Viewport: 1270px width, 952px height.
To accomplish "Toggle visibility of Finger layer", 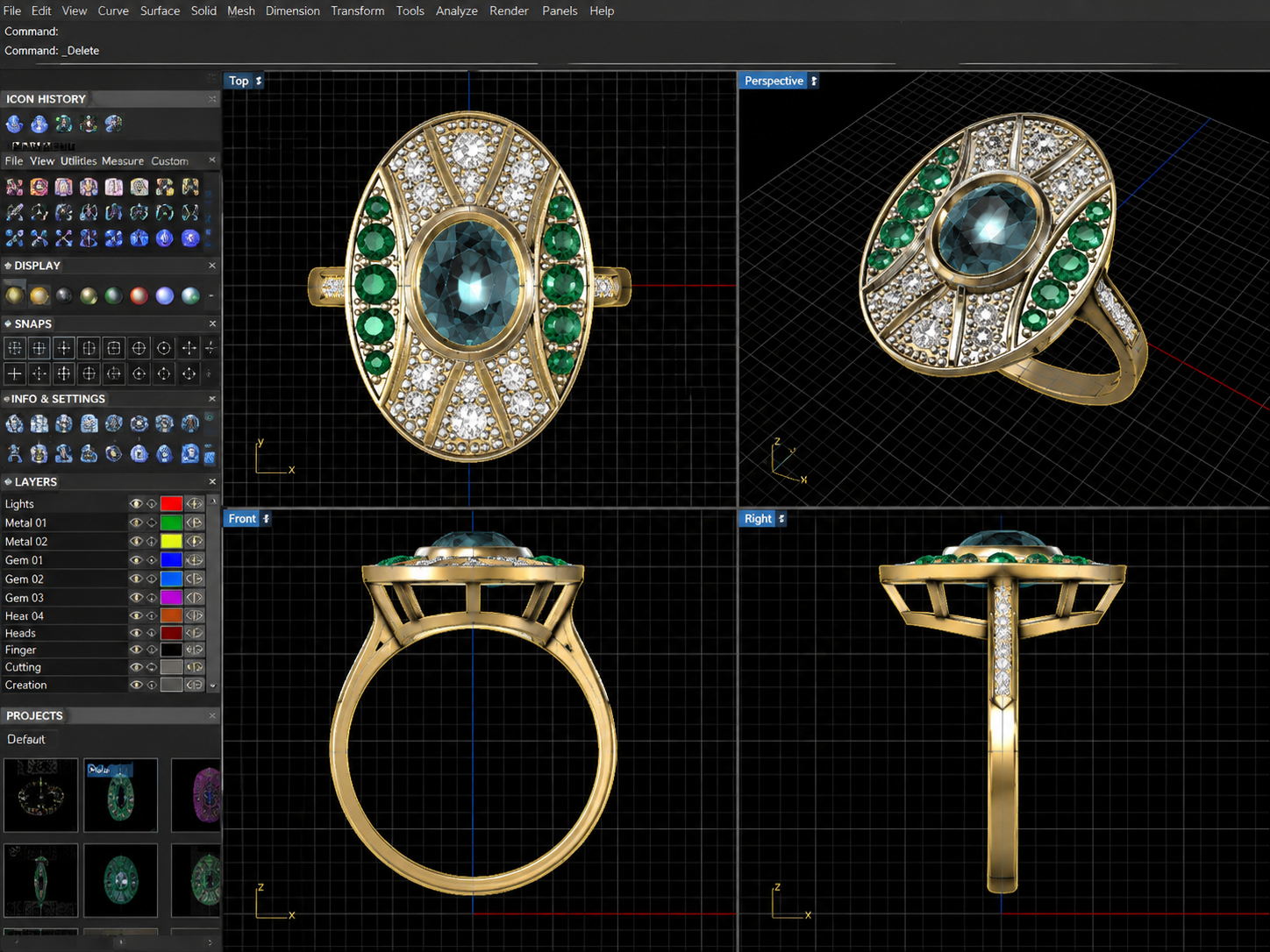I will pos(136,650).
